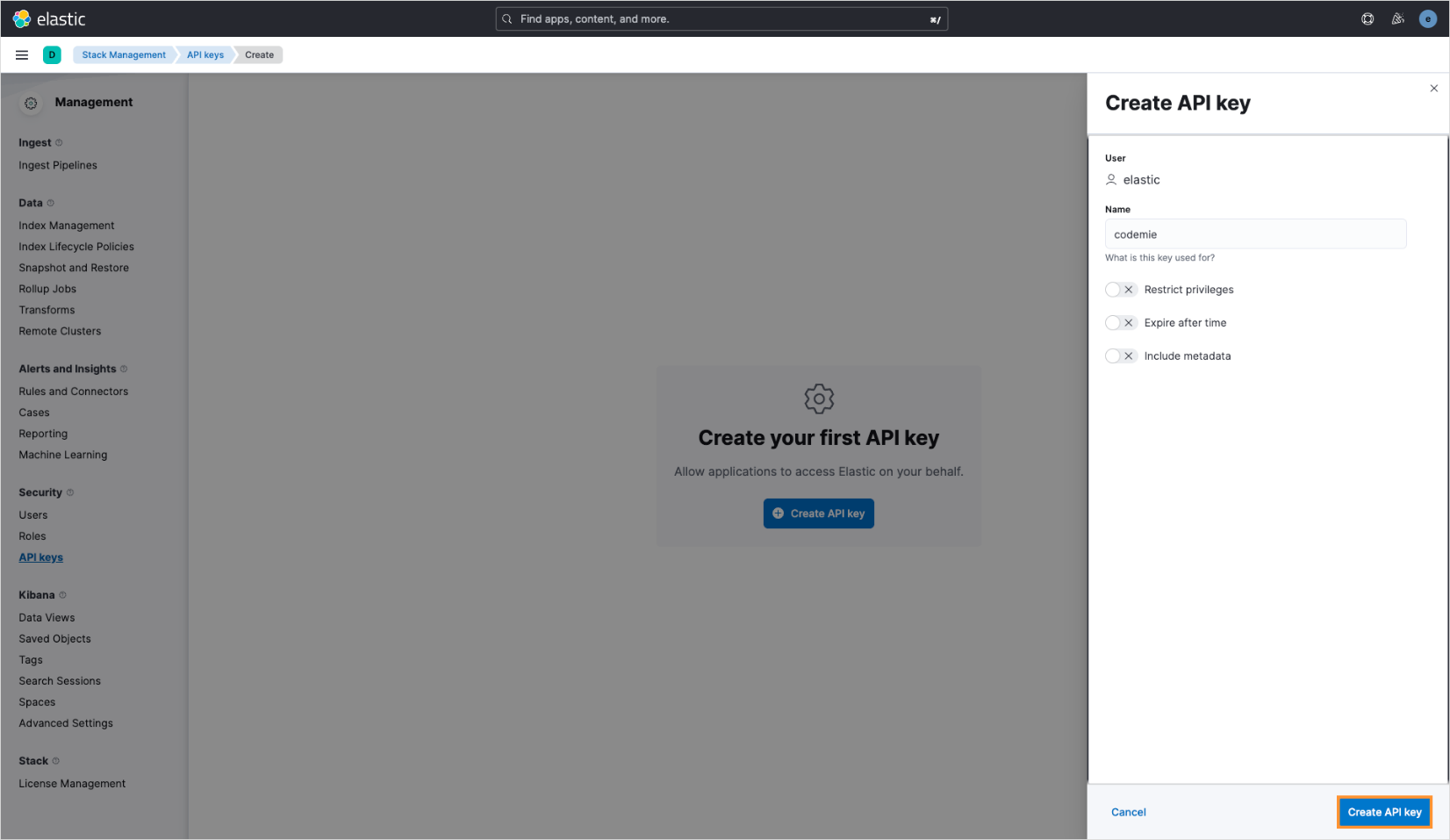Click the user icon beside elastic in flyout

click(1111, 179)
